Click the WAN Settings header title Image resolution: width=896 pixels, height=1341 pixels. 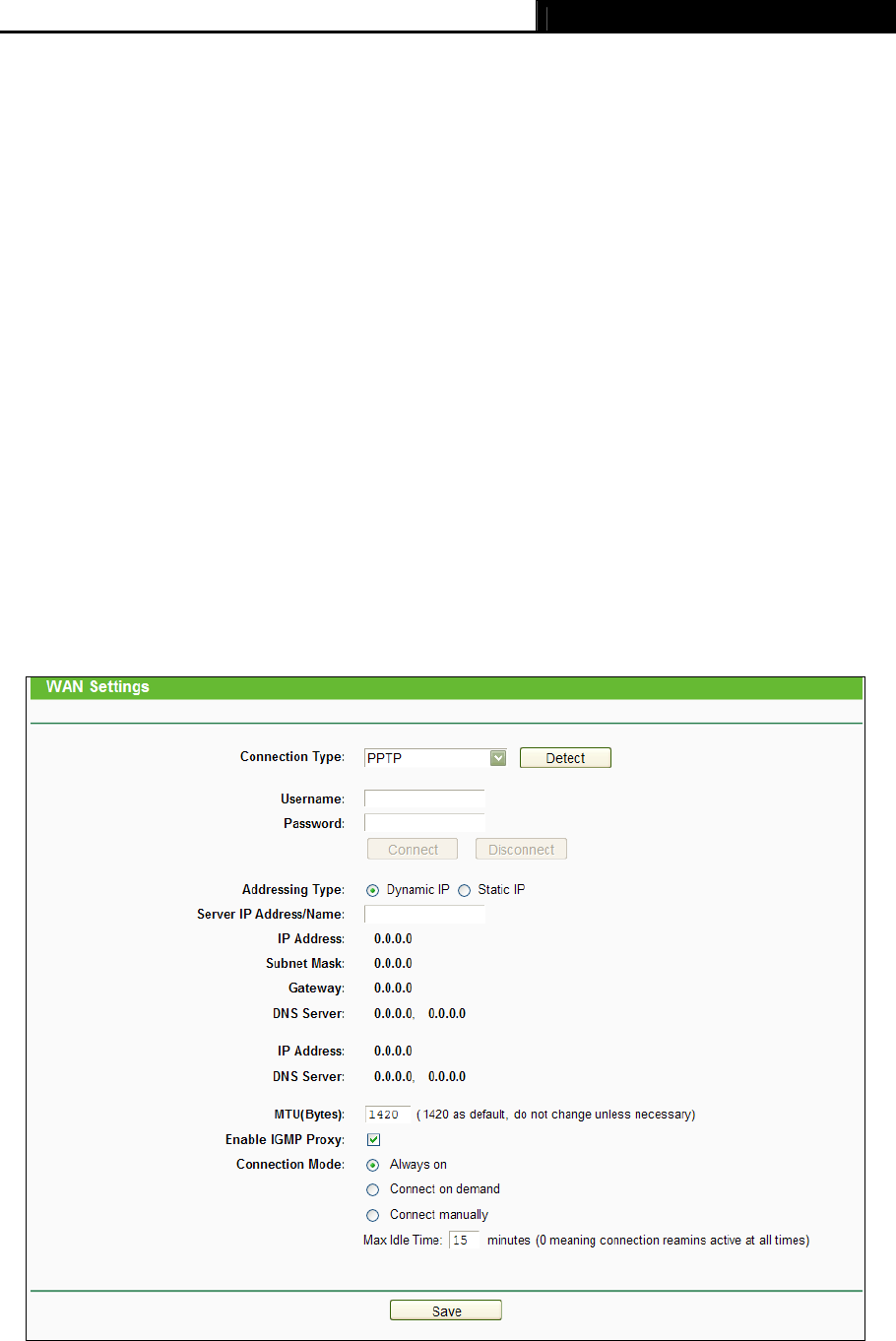97,686
